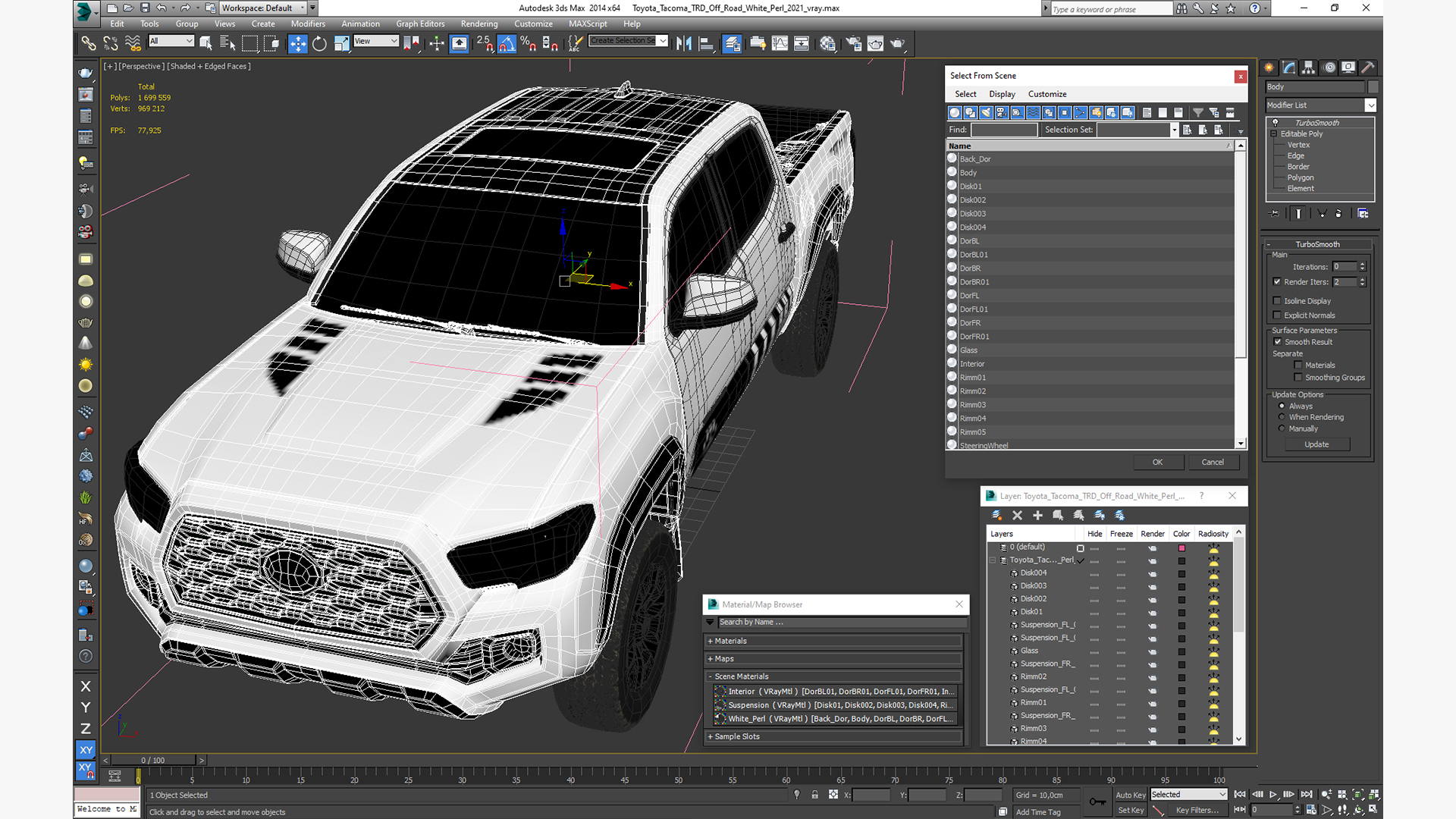Image resolution: width=1456 pixels, height=819 pixels.
Task: Open the Utilities hammer tab
Action: pos(1368,67)
